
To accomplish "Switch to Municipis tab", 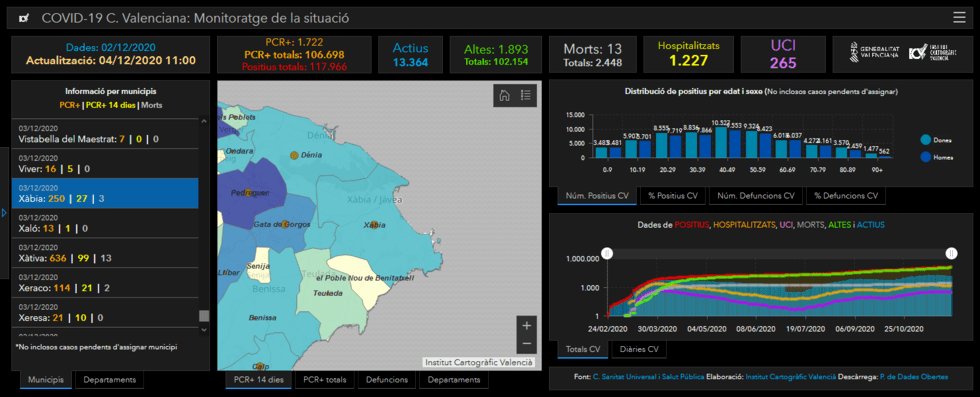I will [46, 379].
